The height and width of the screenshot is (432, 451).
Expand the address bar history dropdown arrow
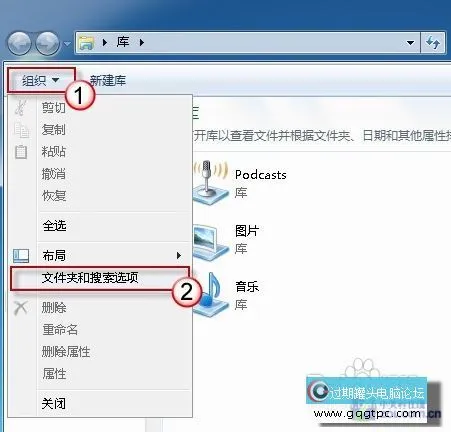click(x=411, y=43)
